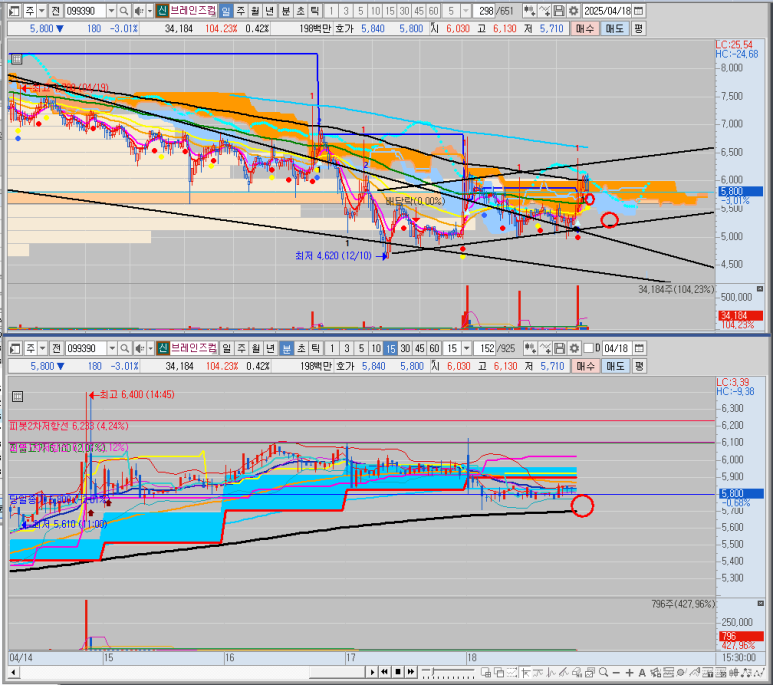Click the rewind button in the bottom control bar
Image resolution: width=773 pixels, height=685 pixels.
pos(385,672)
